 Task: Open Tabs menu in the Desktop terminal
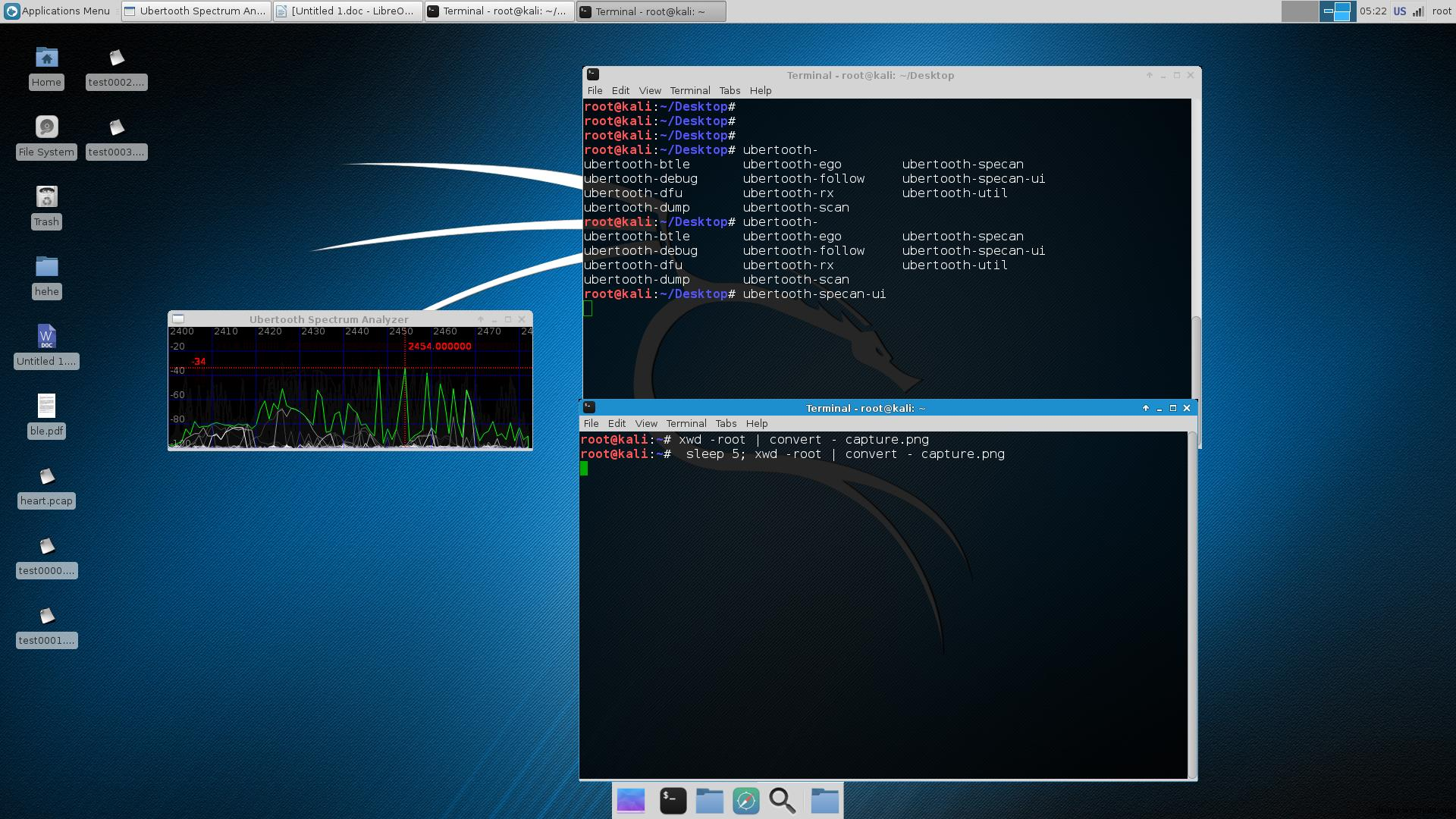click(729, 90)
